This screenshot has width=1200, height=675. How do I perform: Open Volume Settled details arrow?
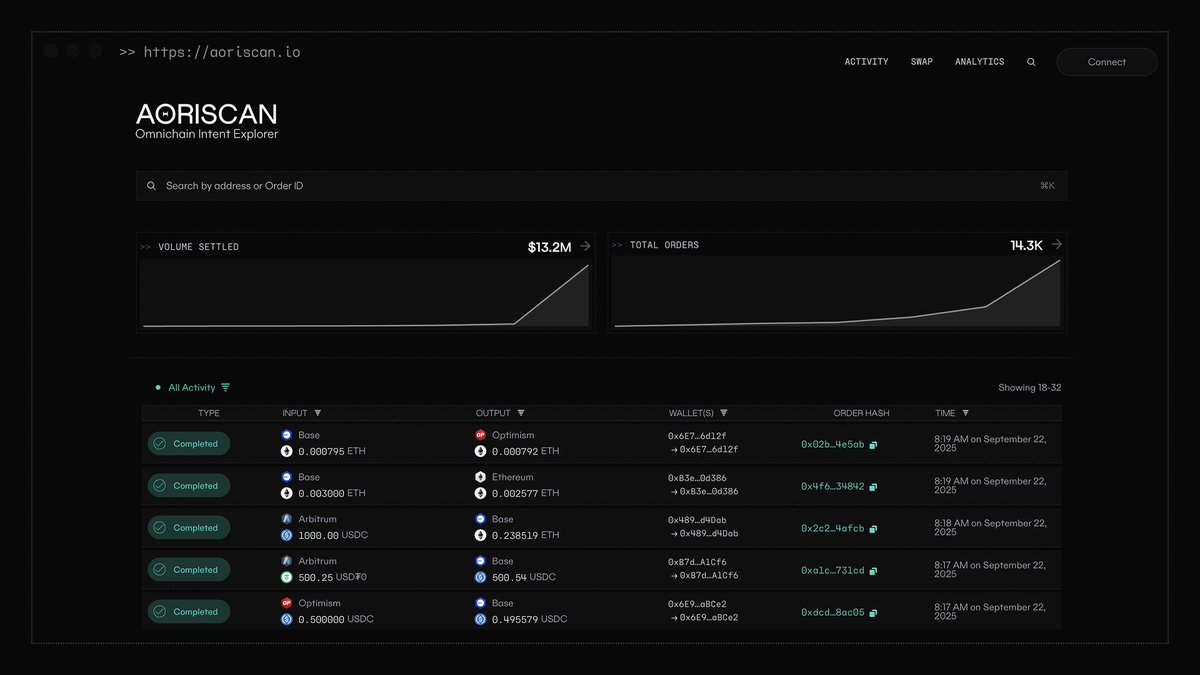585,246
